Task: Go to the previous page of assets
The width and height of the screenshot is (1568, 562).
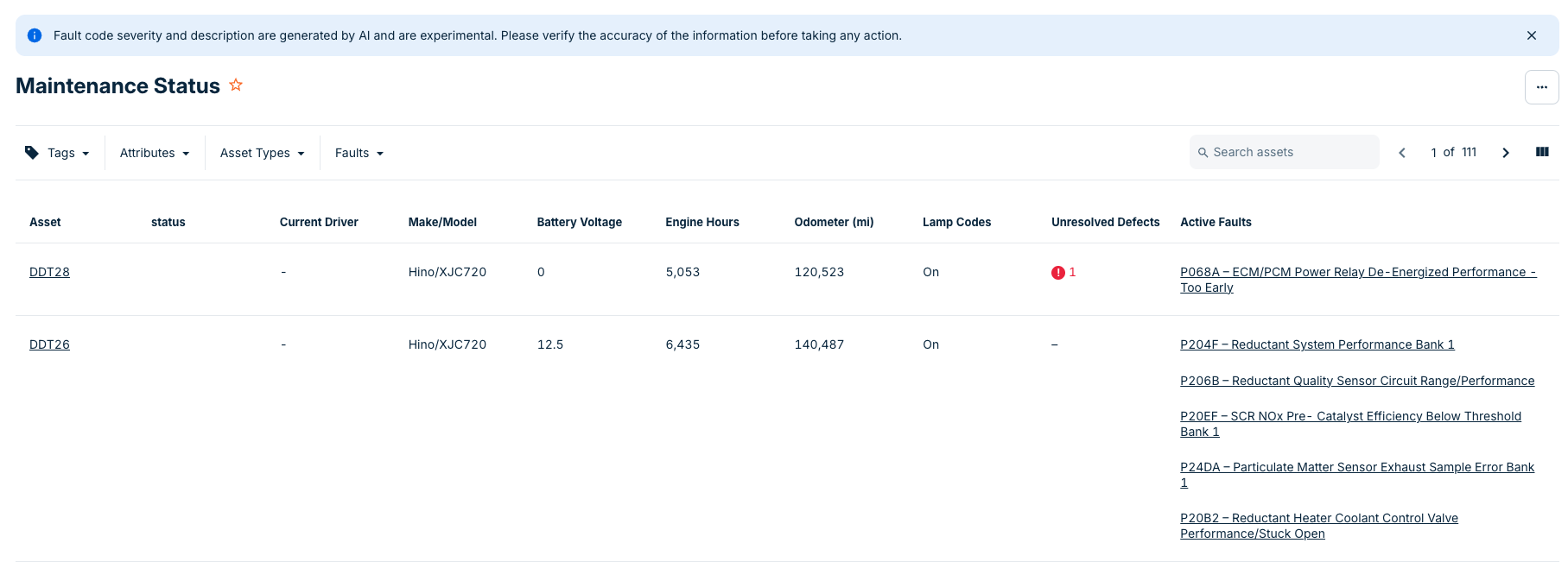Action: (x=1402, y=153)
